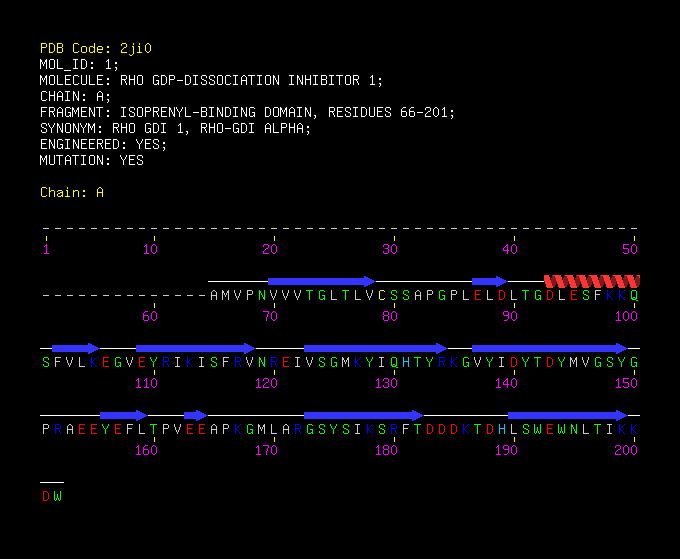Click the DDD aspartate triplet in third row
Viewport: 680px width, 559px height.
pyautogui.click(x=442, y=429)
